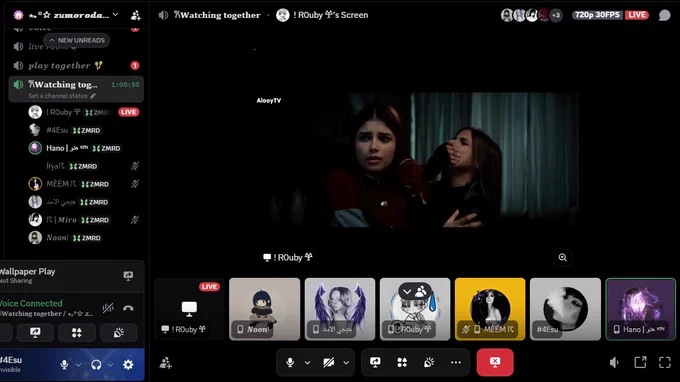Open activities launcher in sidebar voice panel

point(77,333)
